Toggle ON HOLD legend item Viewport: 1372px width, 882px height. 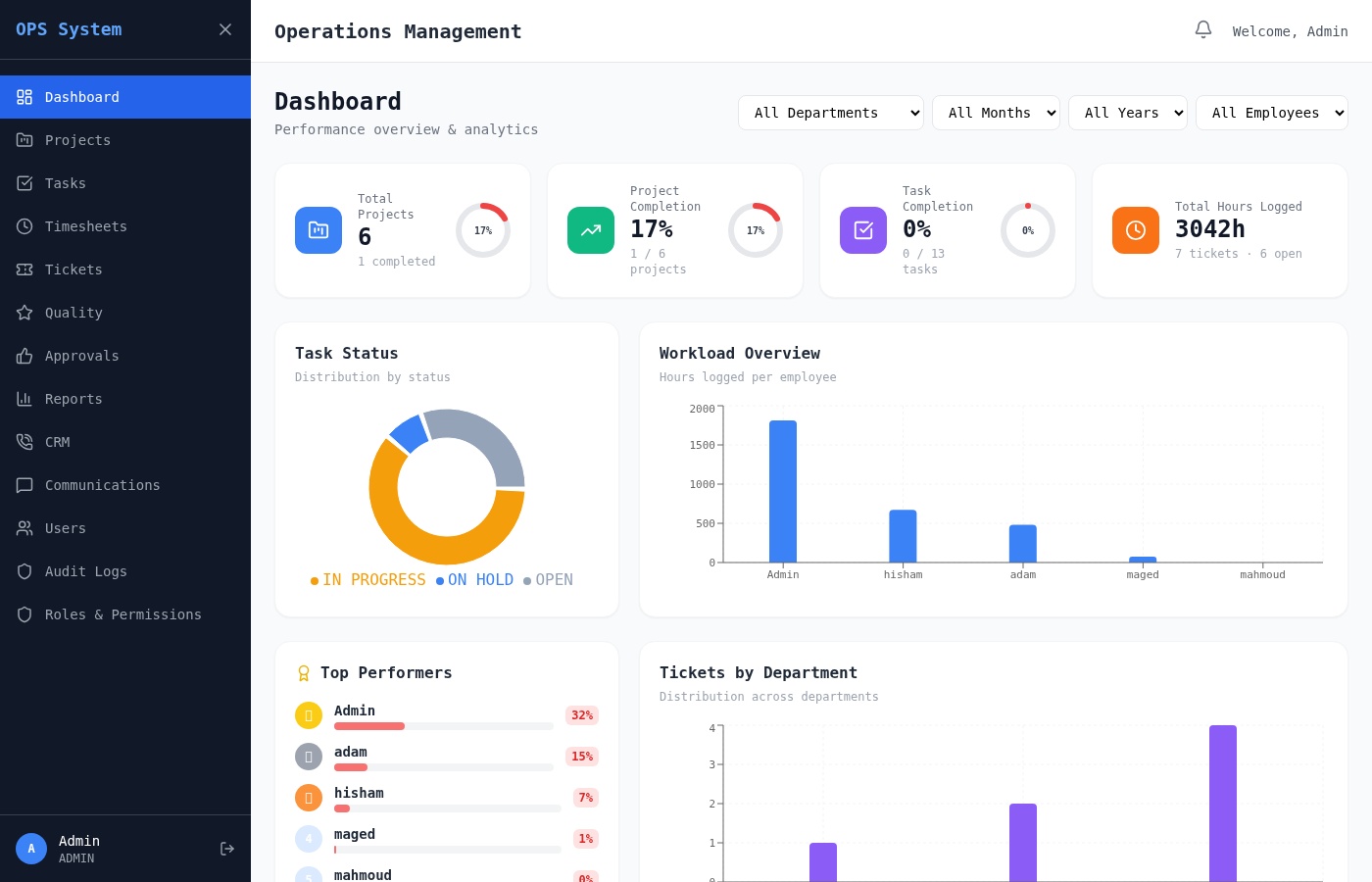475,580
